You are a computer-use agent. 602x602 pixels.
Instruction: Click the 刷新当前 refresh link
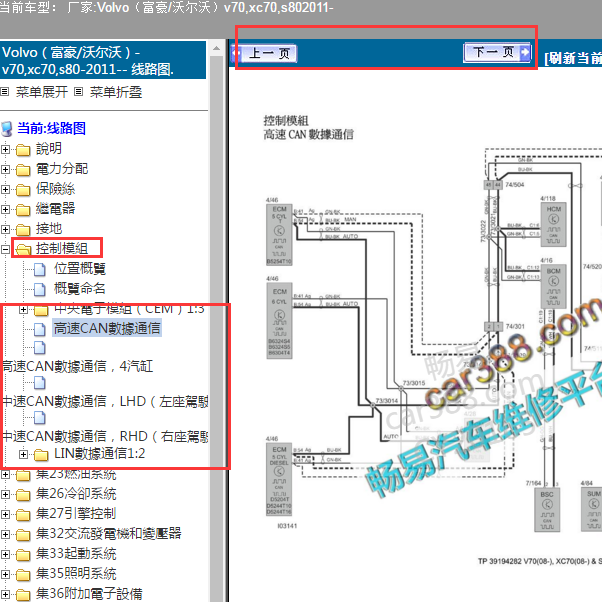(573, 58)
